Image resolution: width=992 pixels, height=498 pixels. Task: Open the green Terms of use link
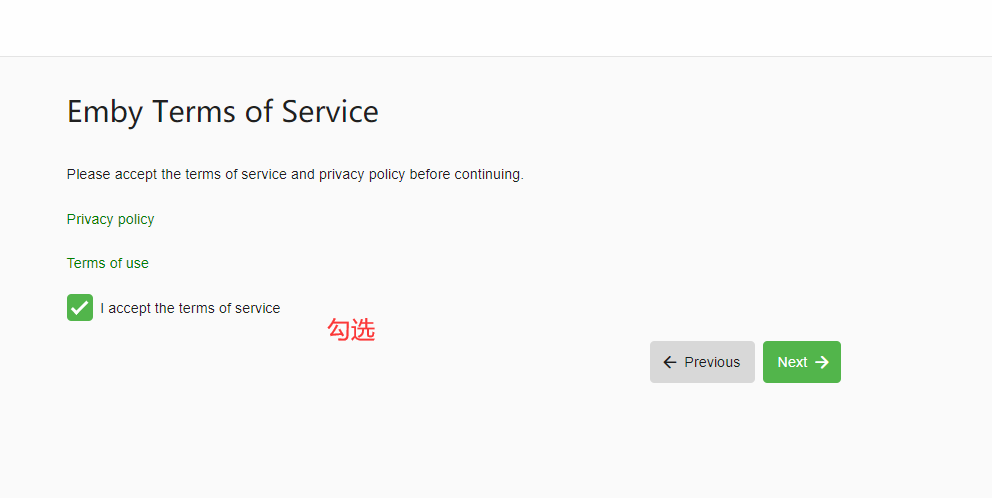(107, 263)
